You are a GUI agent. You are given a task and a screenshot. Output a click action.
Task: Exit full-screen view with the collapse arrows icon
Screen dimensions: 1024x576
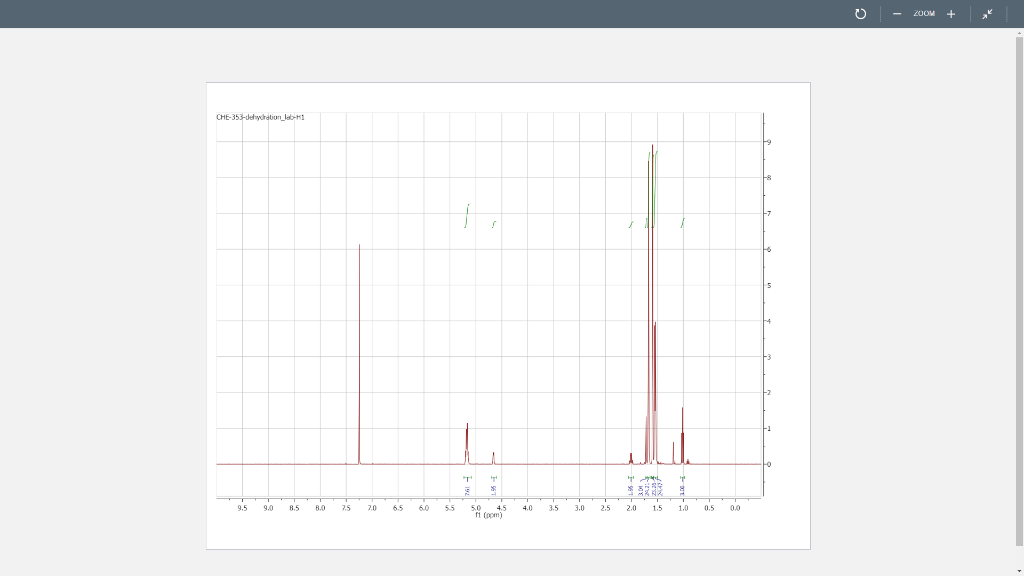(x=987, y=14)
